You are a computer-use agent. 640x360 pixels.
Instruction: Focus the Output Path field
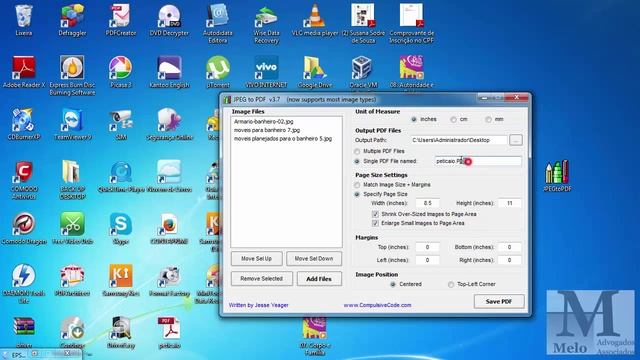pos(459,140)
